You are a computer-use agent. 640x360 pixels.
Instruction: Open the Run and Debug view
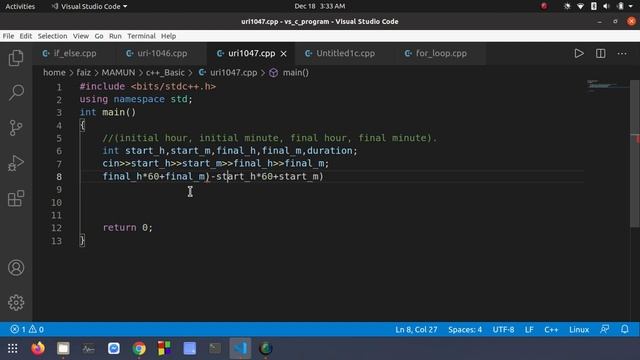point(16,163)
